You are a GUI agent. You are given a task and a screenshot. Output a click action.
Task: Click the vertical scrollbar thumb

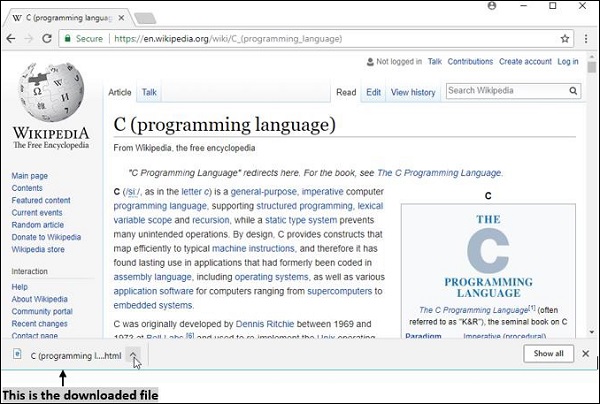592,67
